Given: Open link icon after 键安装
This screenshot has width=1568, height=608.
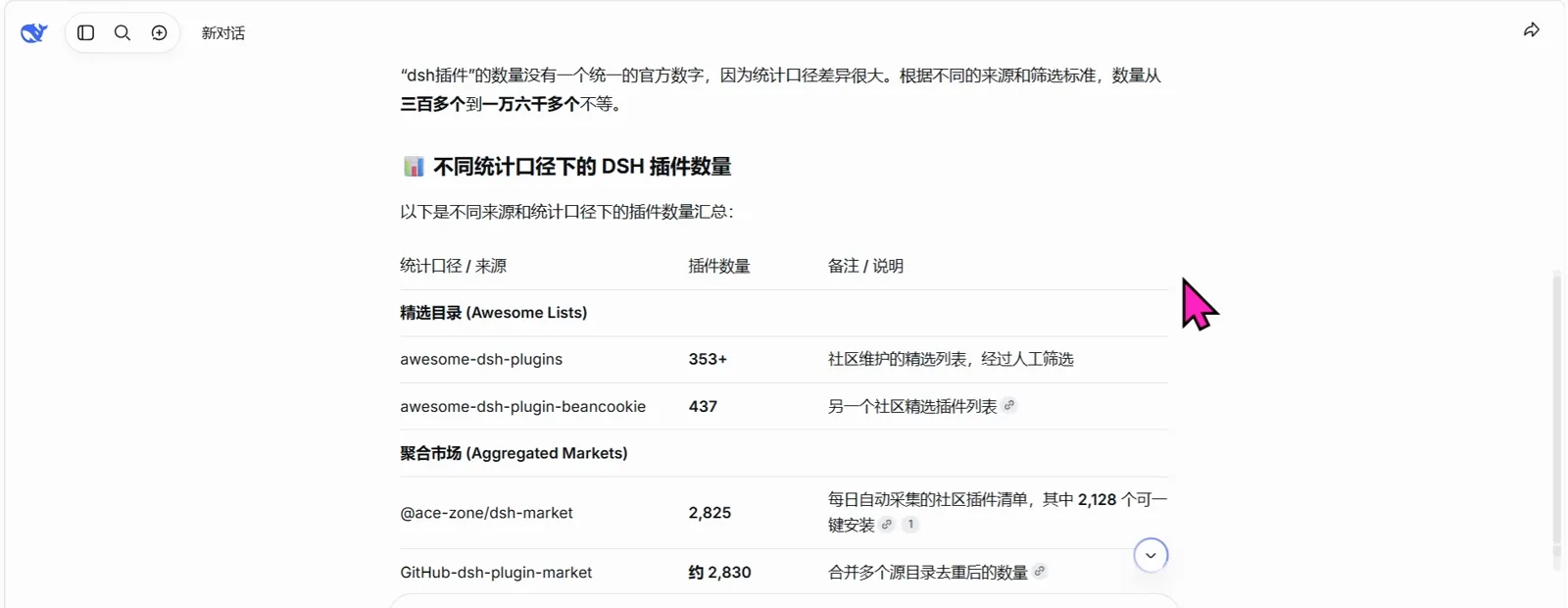Looking at the screenshot, I should coord(887,525).
